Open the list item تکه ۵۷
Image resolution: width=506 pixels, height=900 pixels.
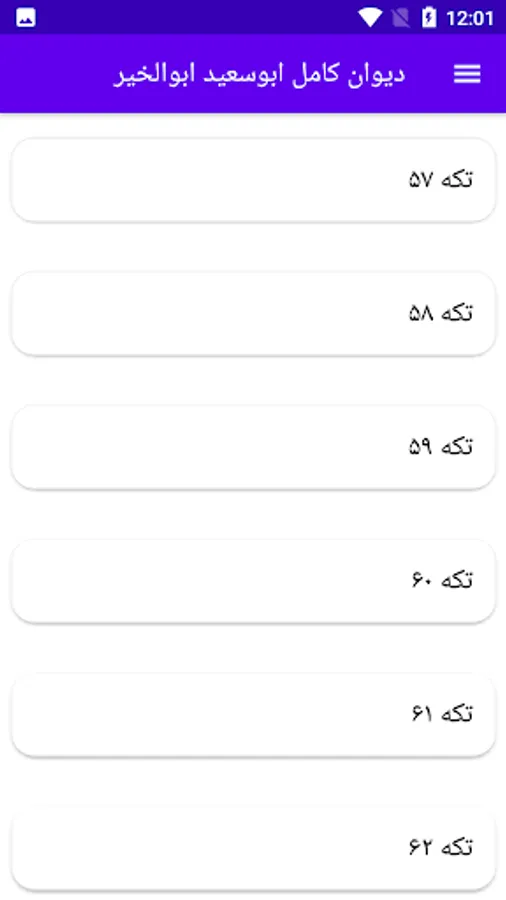click(253, 180)
